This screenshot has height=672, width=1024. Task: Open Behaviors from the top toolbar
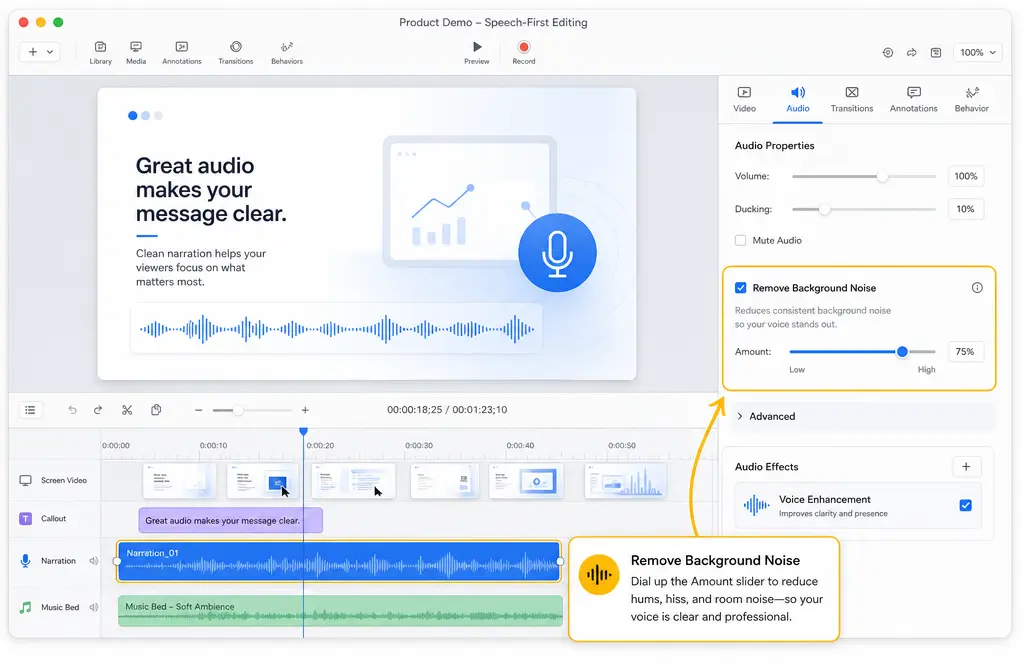[x=287, y=52]
